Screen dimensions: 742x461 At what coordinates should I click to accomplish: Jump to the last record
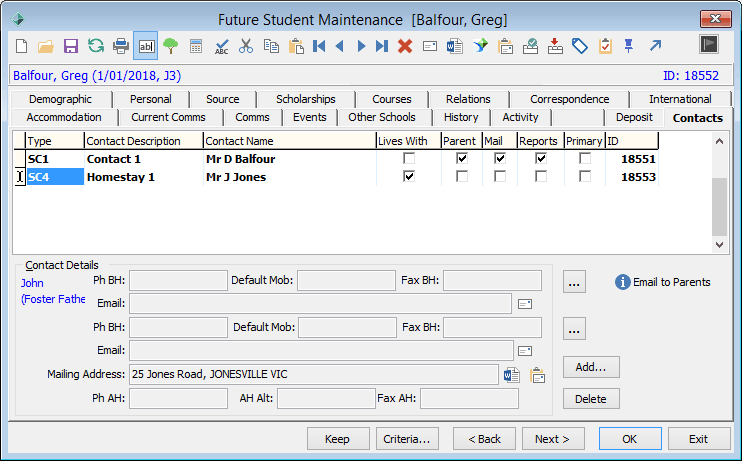pyautogui.click(x=381, y=46)
